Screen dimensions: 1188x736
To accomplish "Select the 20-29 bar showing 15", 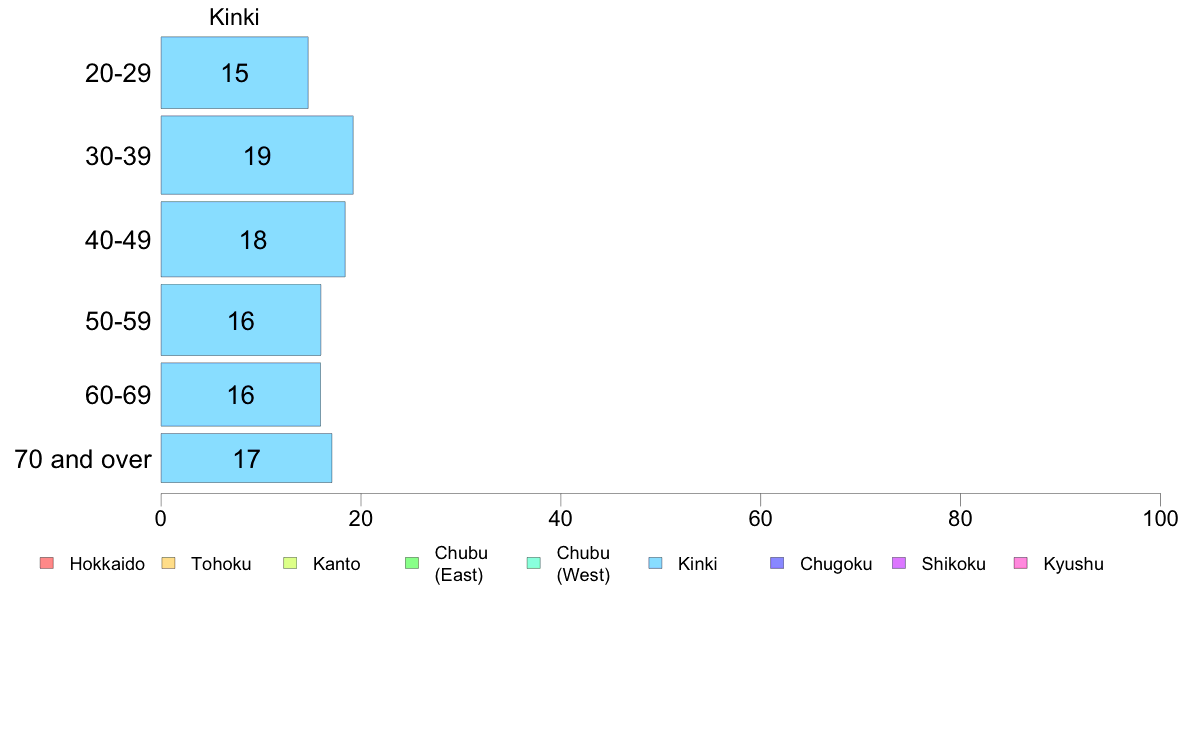I will [235, 73].
